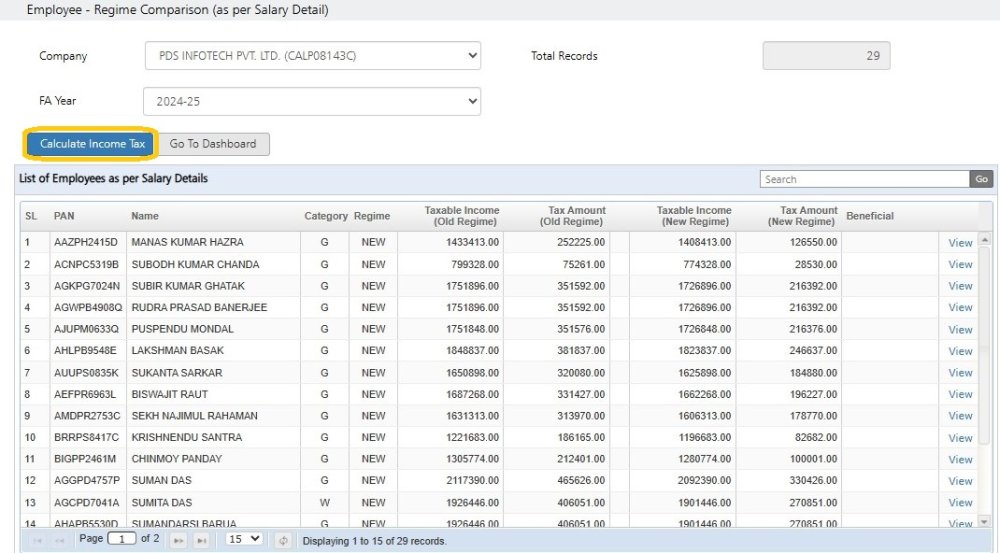This screenshot has width=1000, height=553.
Task: View details for MANAS KUMAR HAZRA
Action: [x=960, y=243]
